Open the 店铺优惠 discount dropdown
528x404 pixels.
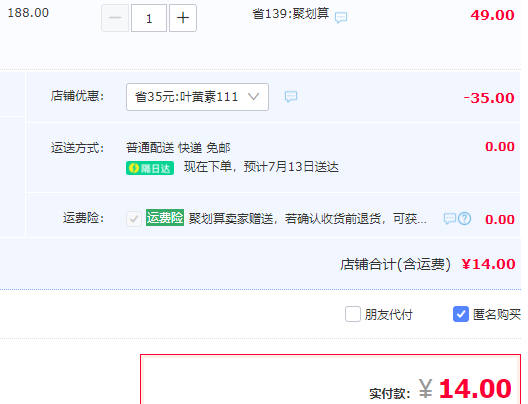[197, 97]
